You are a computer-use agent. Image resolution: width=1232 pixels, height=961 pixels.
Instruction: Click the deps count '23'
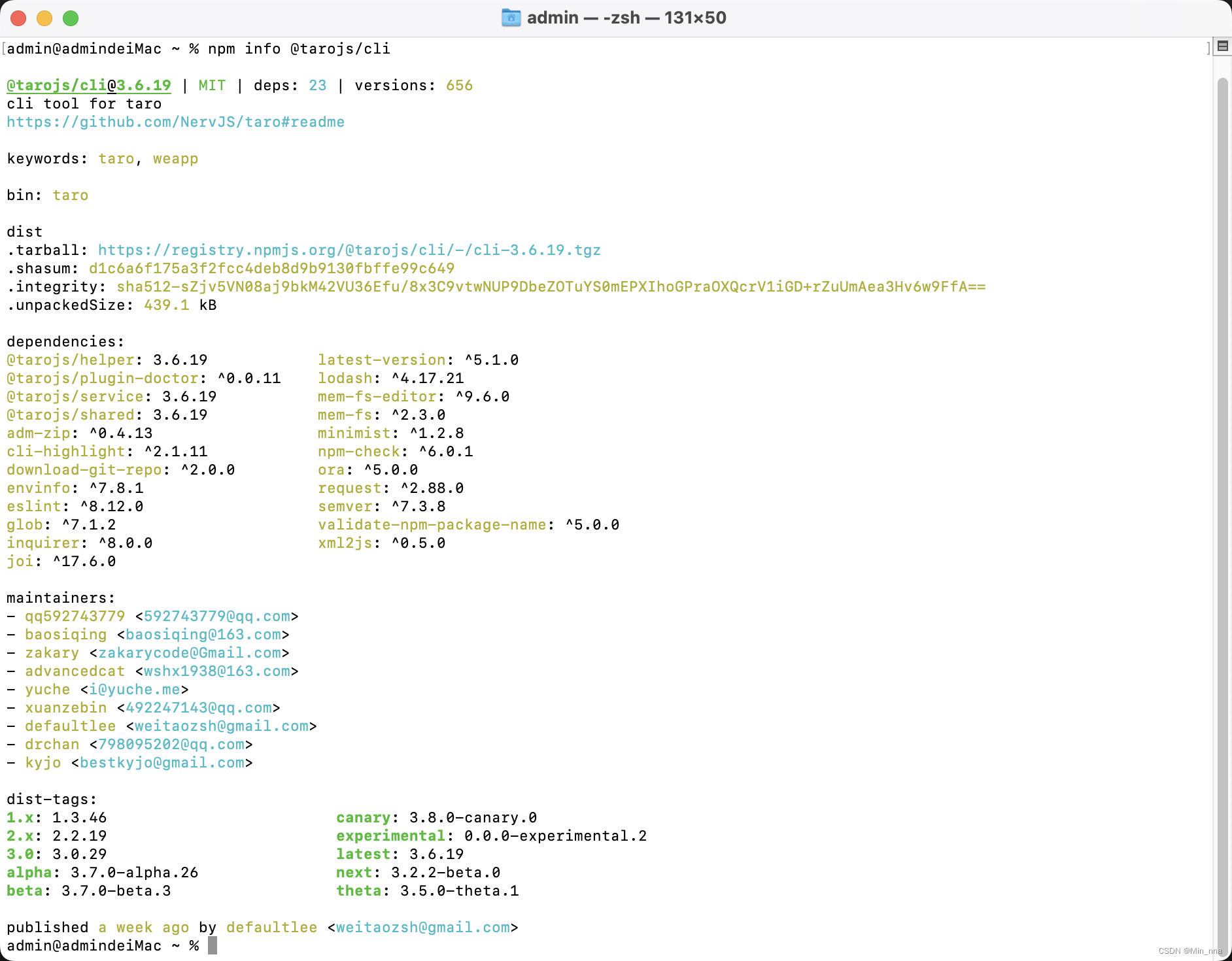tap(317, 86)
